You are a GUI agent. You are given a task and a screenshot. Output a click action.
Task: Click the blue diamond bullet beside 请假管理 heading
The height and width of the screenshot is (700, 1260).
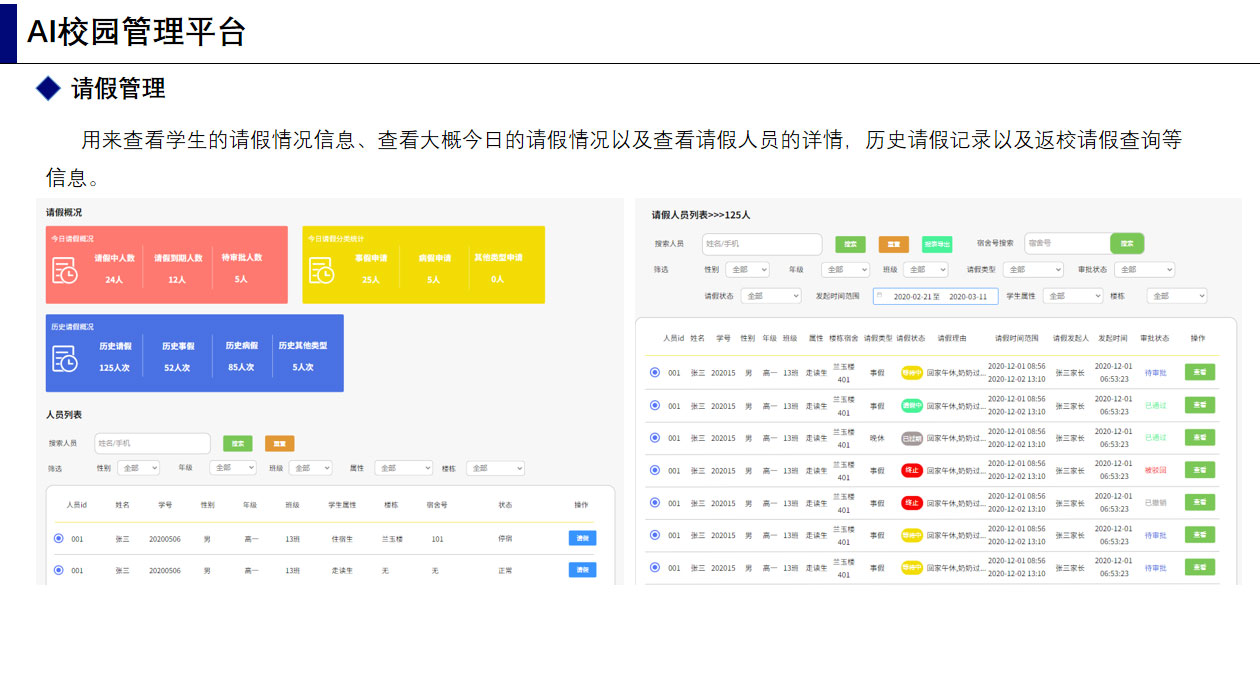(48, 88)
